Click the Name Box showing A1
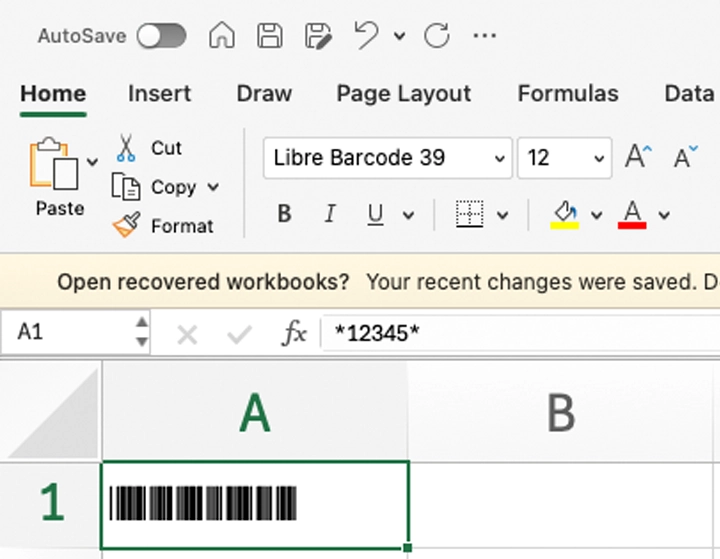 (75, 332)
